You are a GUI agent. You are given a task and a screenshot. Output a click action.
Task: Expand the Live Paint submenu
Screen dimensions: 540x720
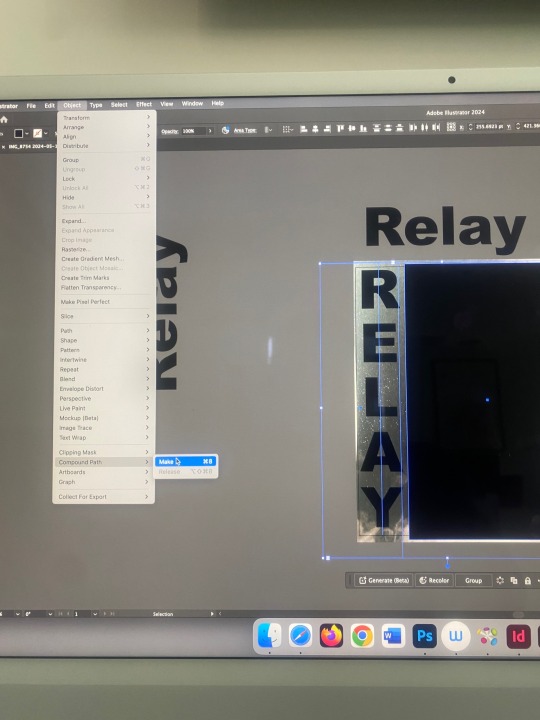(103, 408)
